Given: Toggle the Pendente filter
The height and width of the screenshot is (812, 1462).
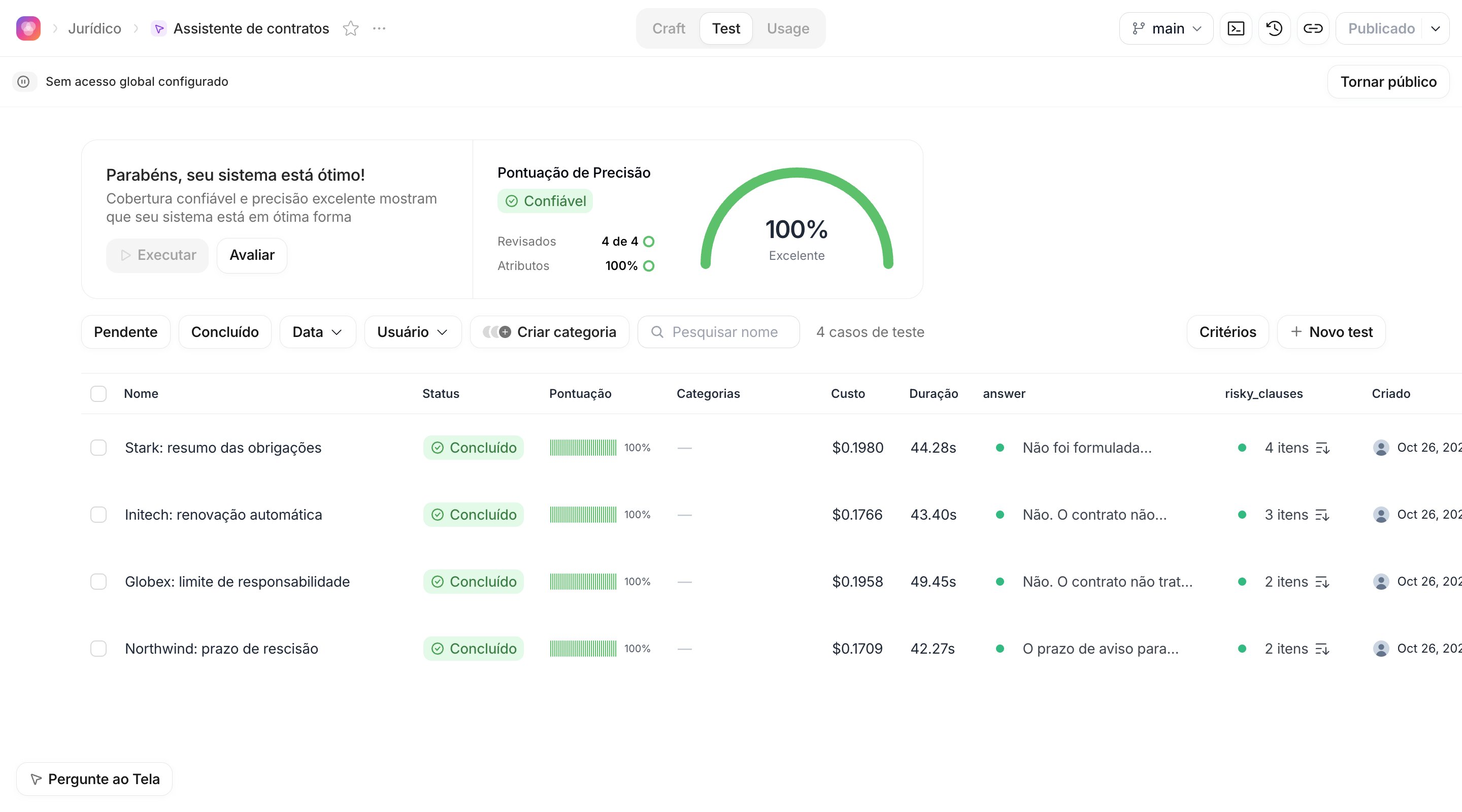Looking at the screenshot, I should coord(125,332).
